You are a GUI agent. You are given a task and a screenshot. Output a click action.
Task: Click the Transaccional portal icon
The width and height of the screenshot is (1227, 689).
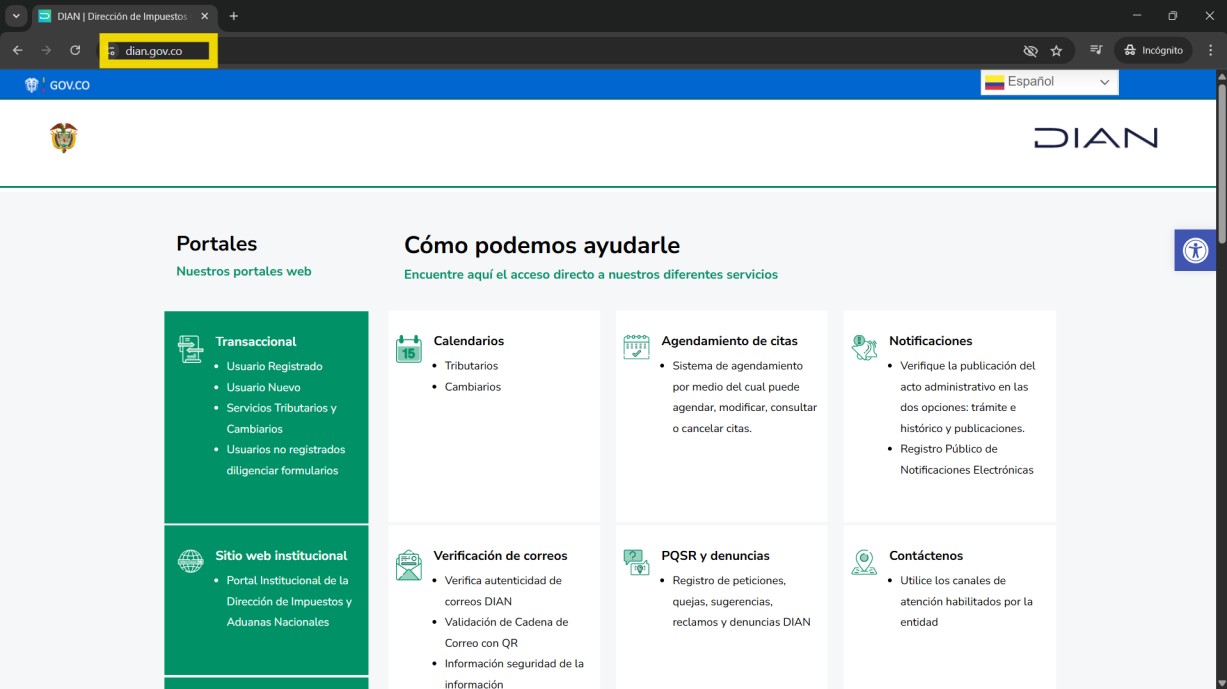click(190, 349)
